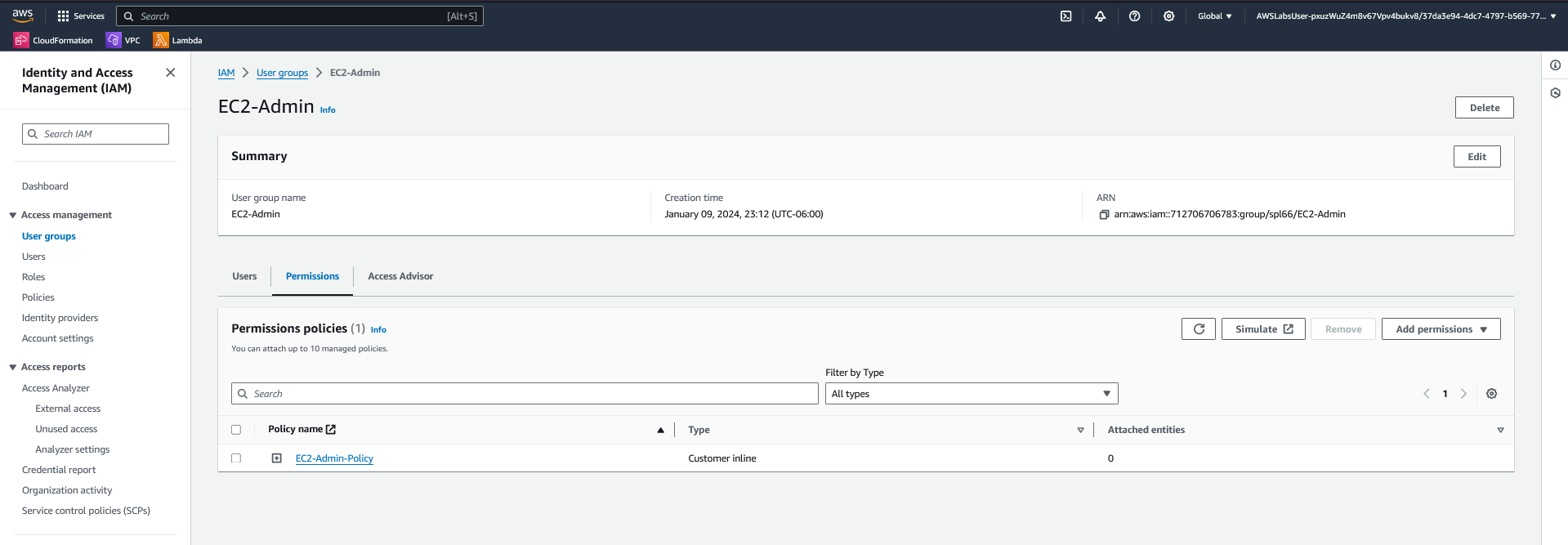Go to the previous page of policies

(1427, 394)
